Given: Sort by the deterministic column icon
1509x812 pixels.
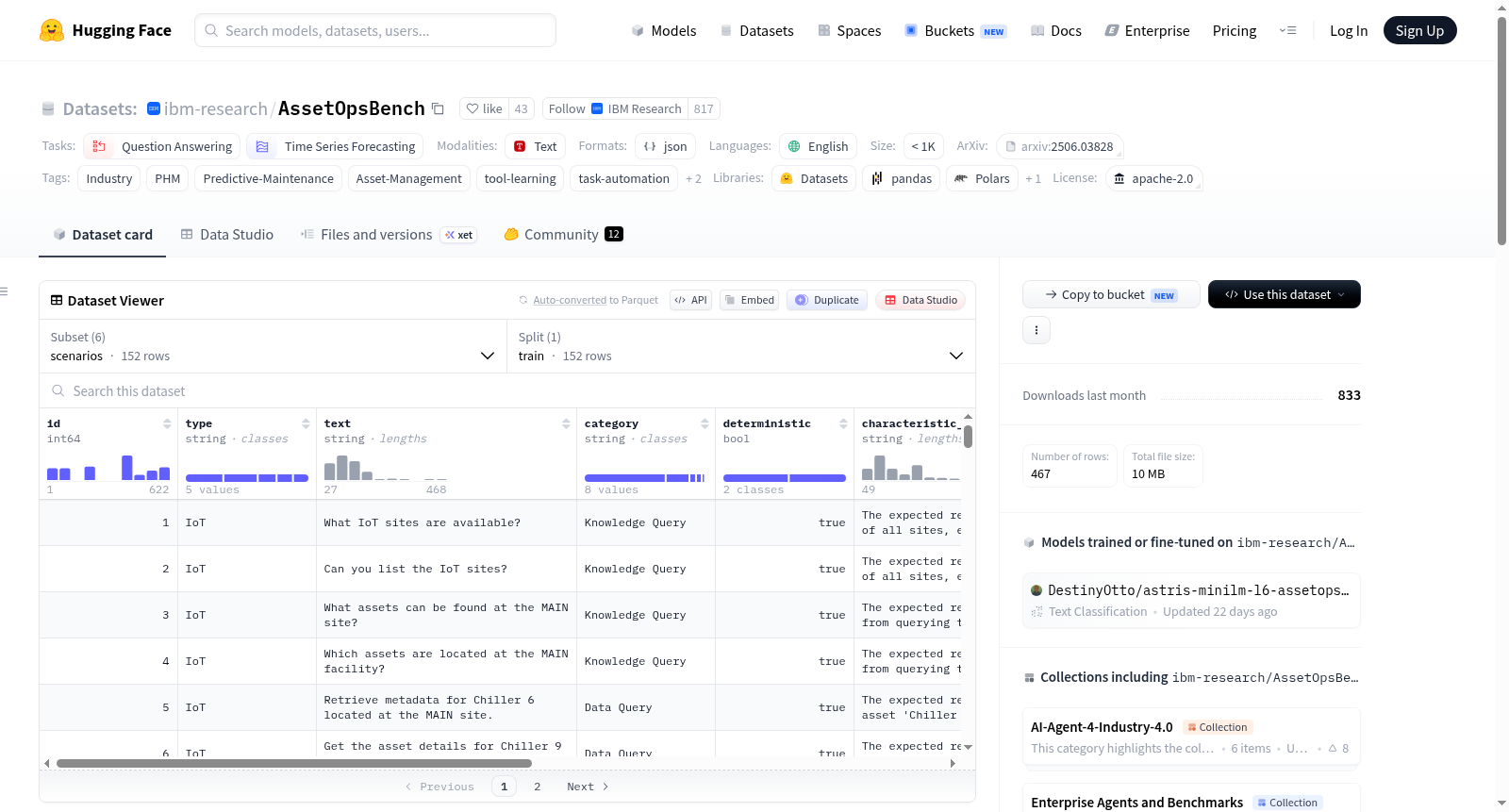Looking at the screenshot, I should point(843,423).
